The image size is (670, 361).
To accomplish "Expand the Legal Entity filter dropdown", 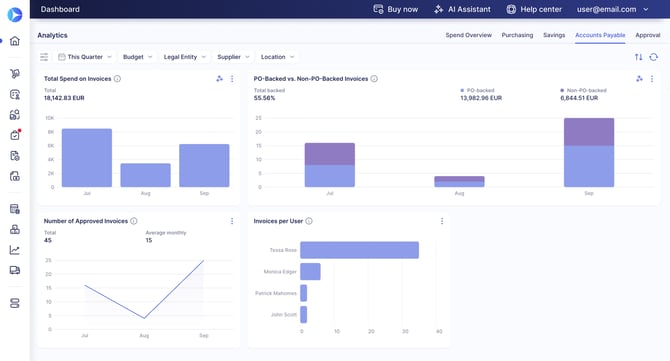I will point(185,57).
